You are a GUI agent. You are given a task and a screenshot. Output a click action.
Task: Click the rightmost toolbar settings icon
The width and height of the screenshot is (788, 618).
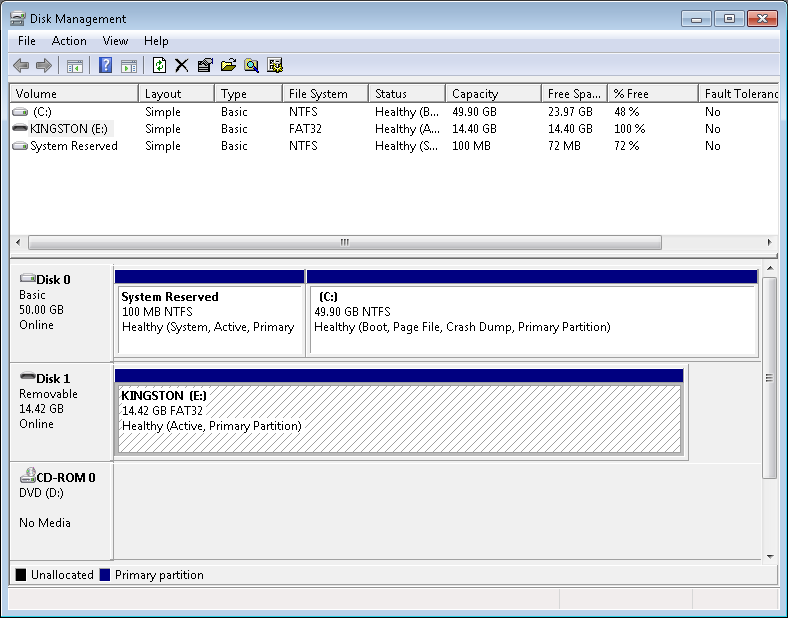pyautogui.click(x=275, y=66)
